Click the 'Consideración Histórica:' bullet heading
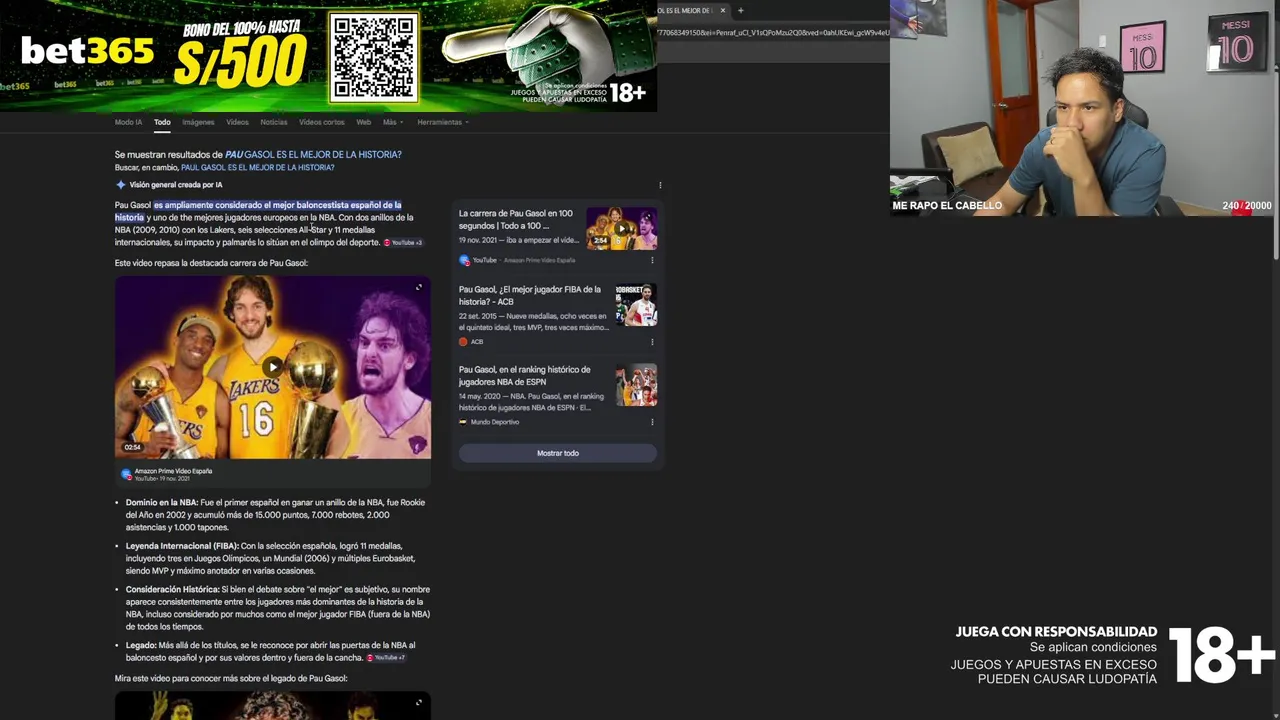1280x720 pixels. pyautogui.click(x=173, y=590)
